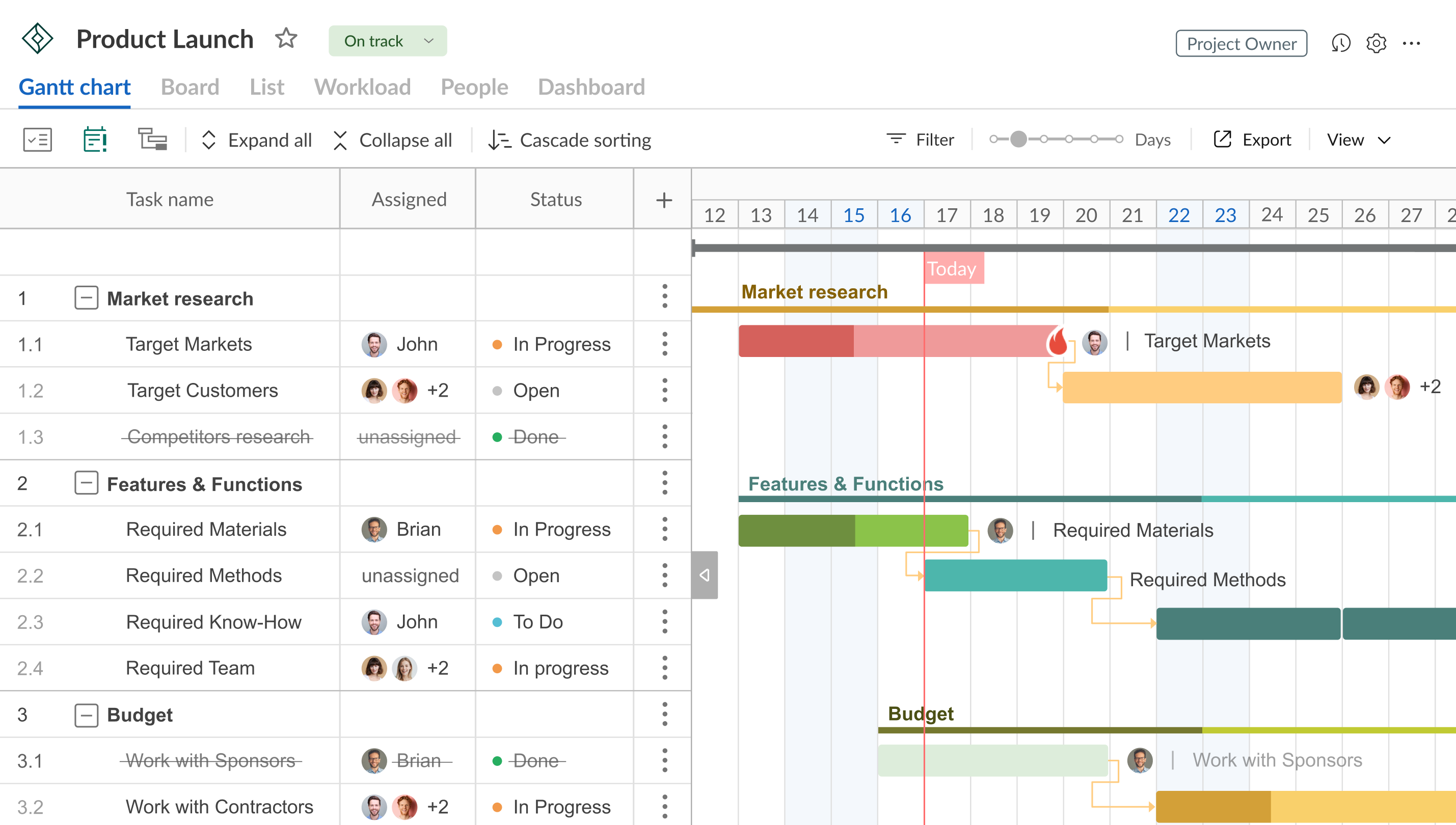This screenshot has width=1456, height=825.
Task: Open the Workload tab
Action: point(363,87)
